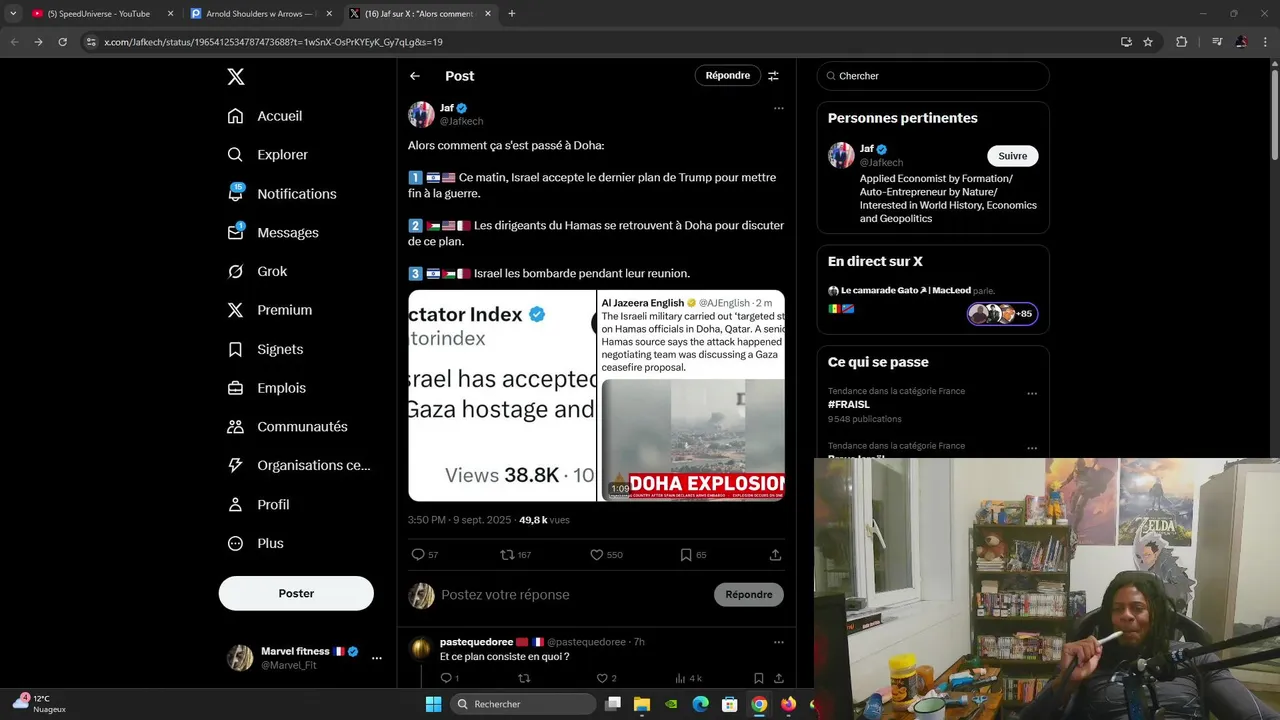
Task: Bookmark this page with star icon
Action: (1148, 42)
